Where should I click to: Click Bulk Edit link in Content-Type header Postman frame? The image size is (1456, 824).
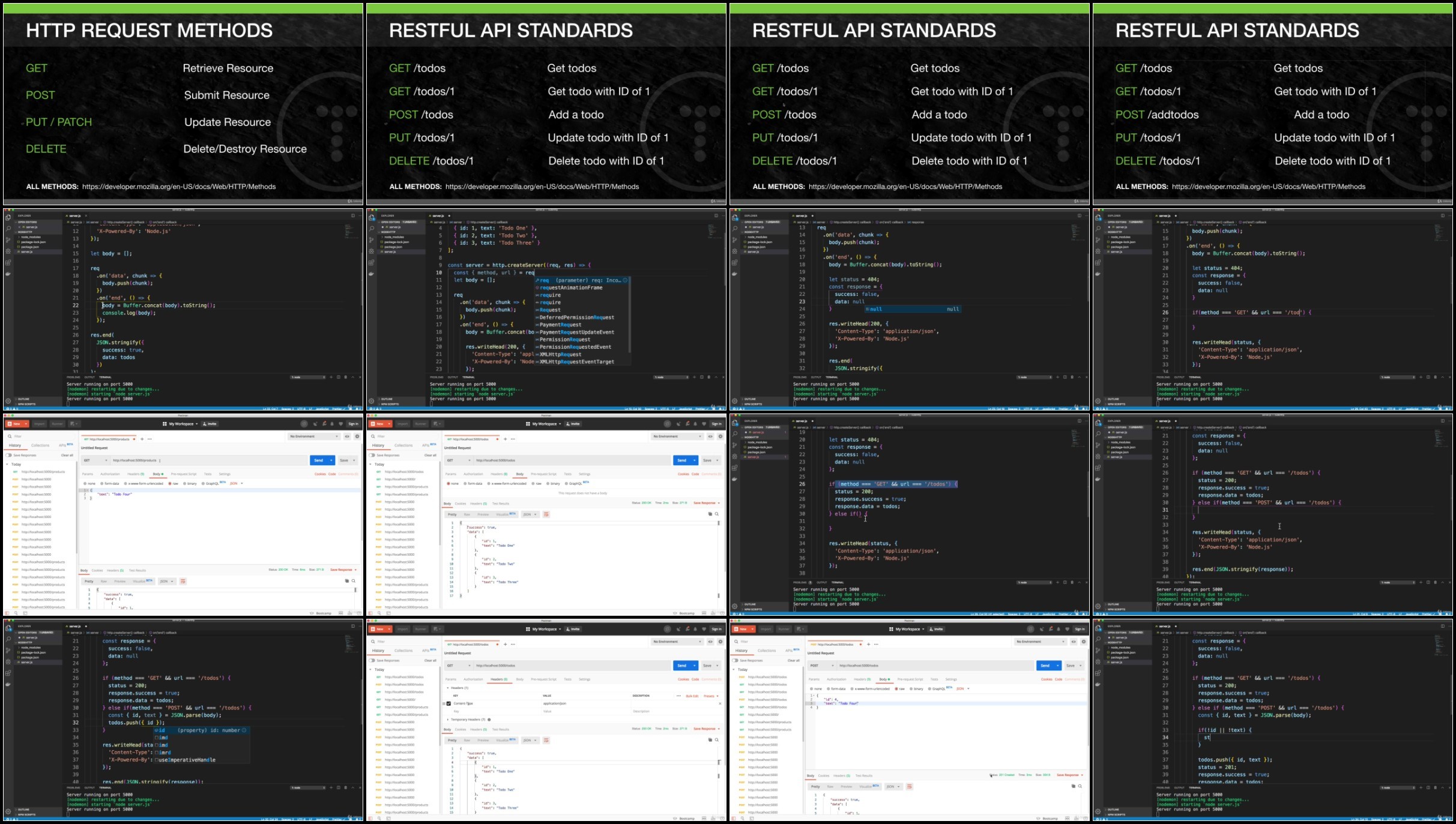[x=692, y=696]
